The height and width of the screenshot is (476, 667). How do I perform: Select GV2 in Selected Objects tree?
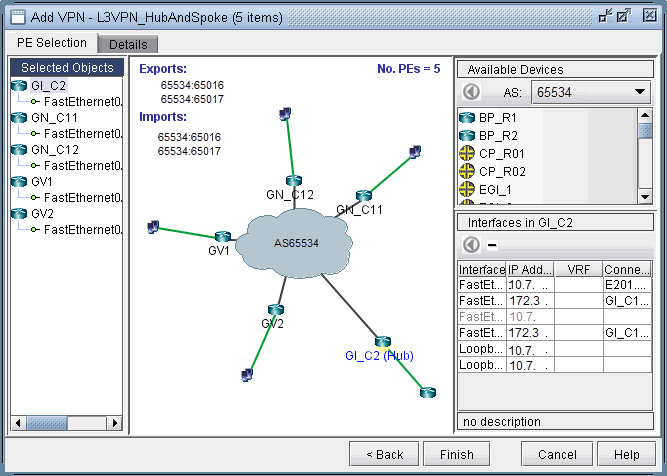pyautogui.click(x=42, y=213)
